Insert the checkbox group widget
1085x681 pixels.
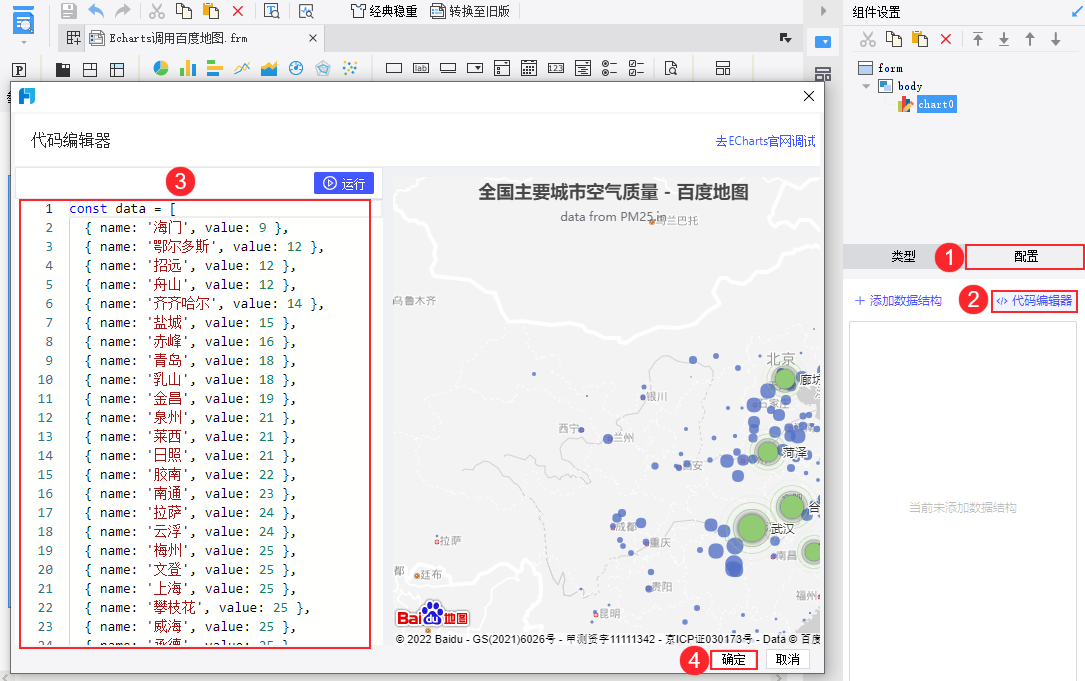tap(636, 68)
